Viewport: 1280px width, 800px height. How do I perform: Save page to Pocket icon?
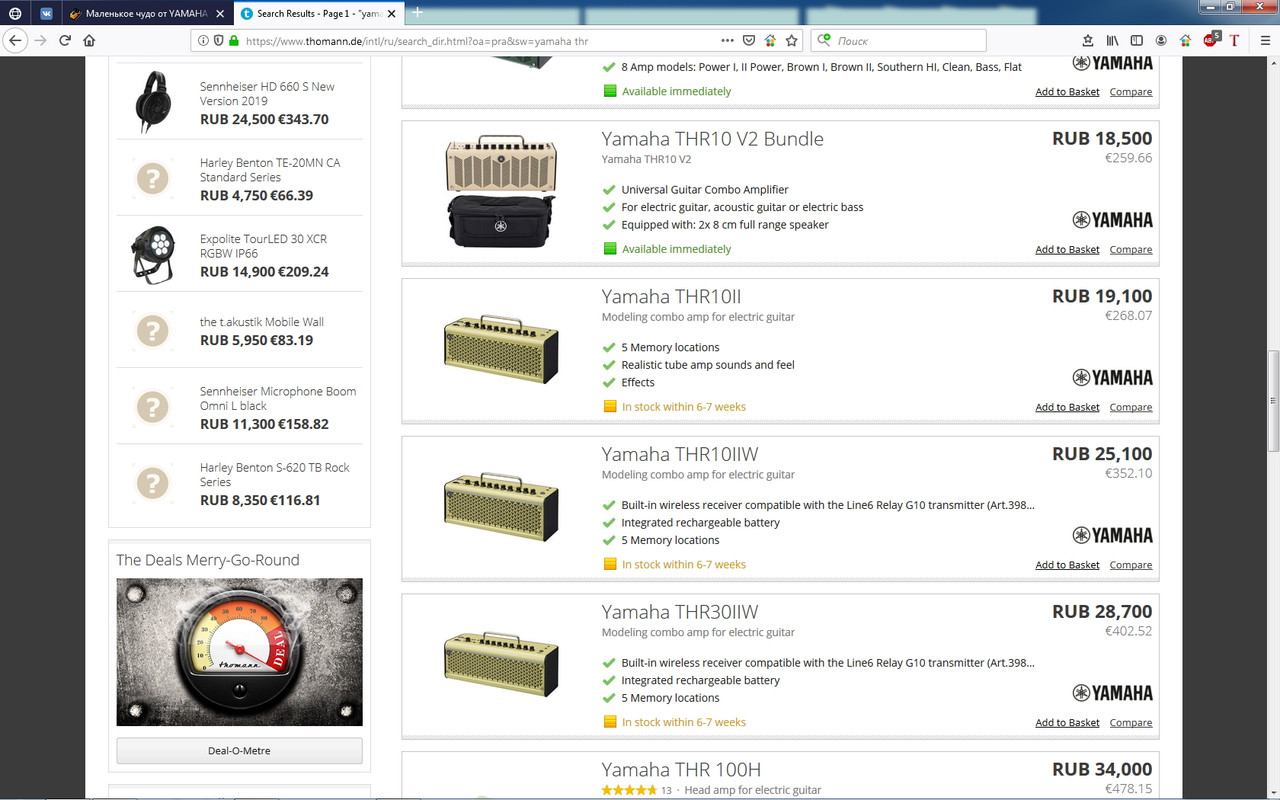pyautogui.click(x=749, y=41)
